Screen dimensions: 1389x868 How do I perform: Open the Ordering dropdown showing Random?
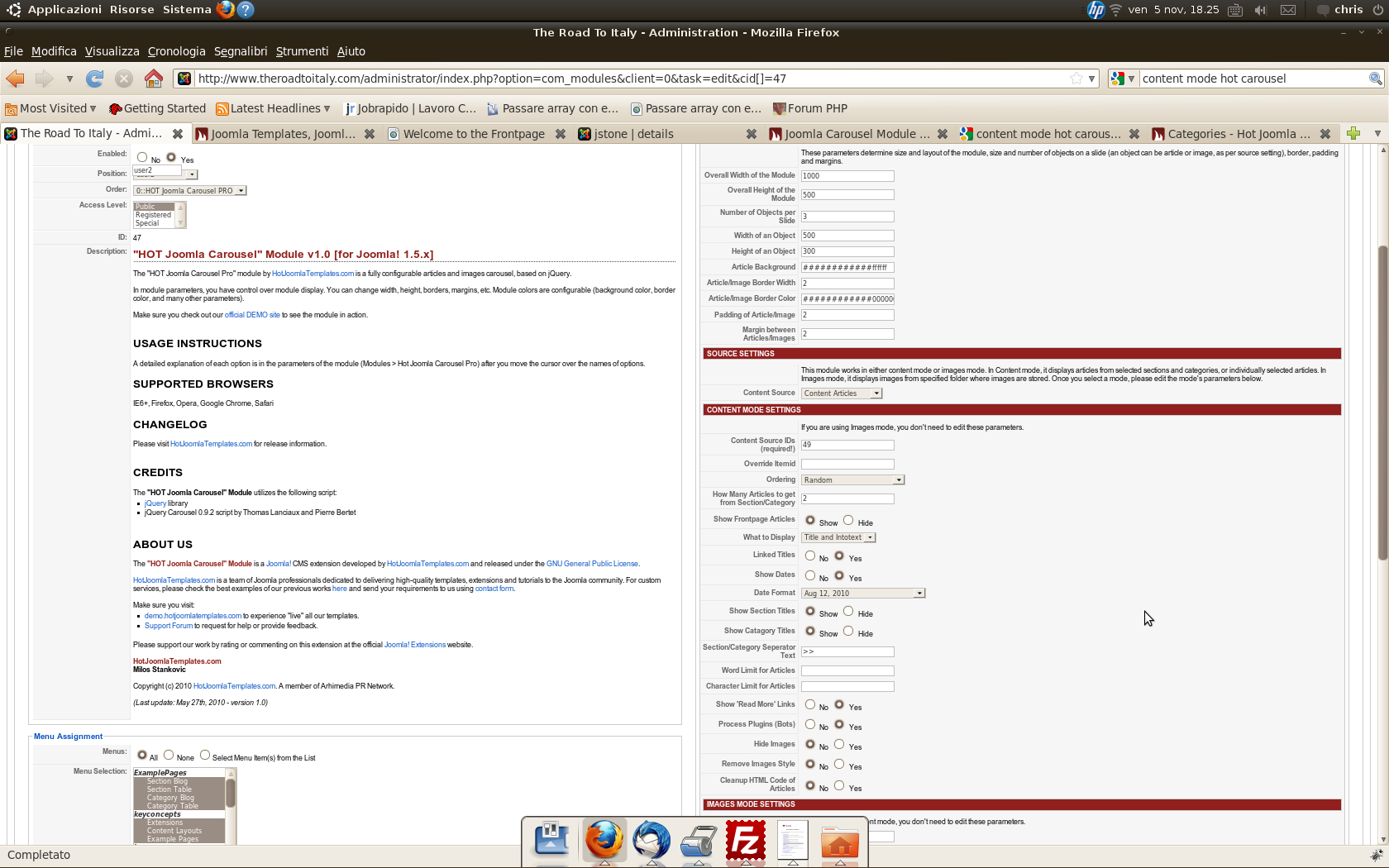click(853, 480)
